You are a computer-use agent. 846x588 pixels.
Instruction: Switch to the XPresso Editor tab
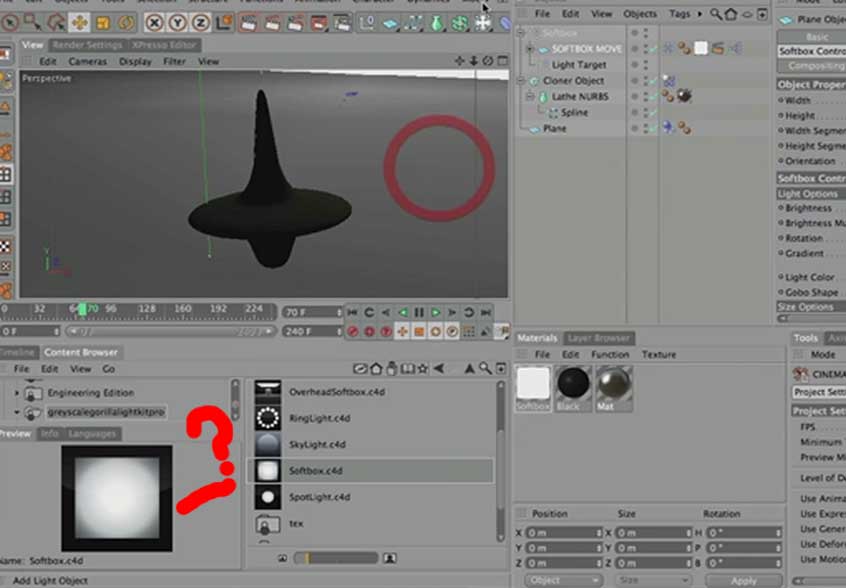pos(165,45)
